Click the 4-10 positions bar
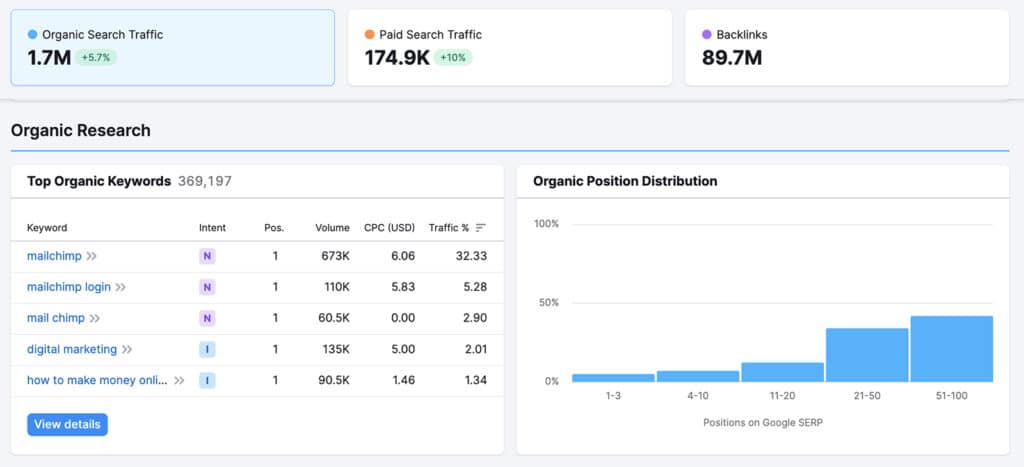 [697, 376]
